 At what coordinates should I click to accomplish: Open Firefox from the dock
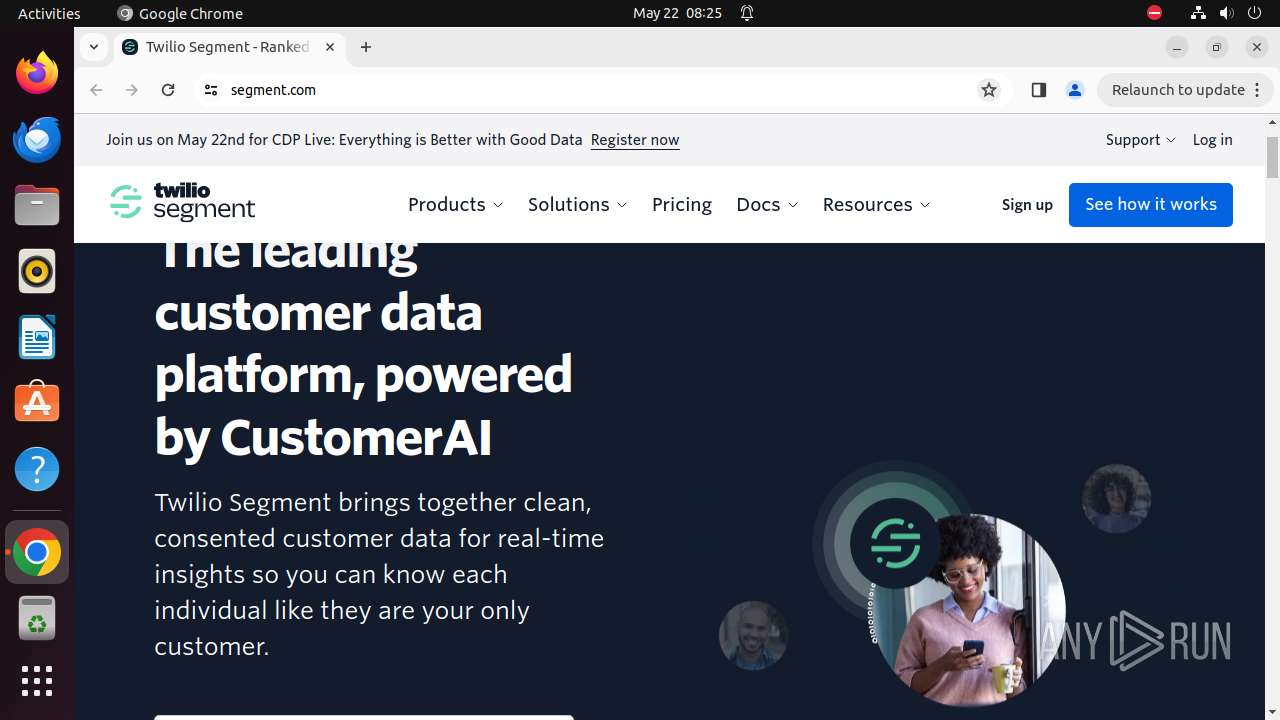[x=37, y=73]
